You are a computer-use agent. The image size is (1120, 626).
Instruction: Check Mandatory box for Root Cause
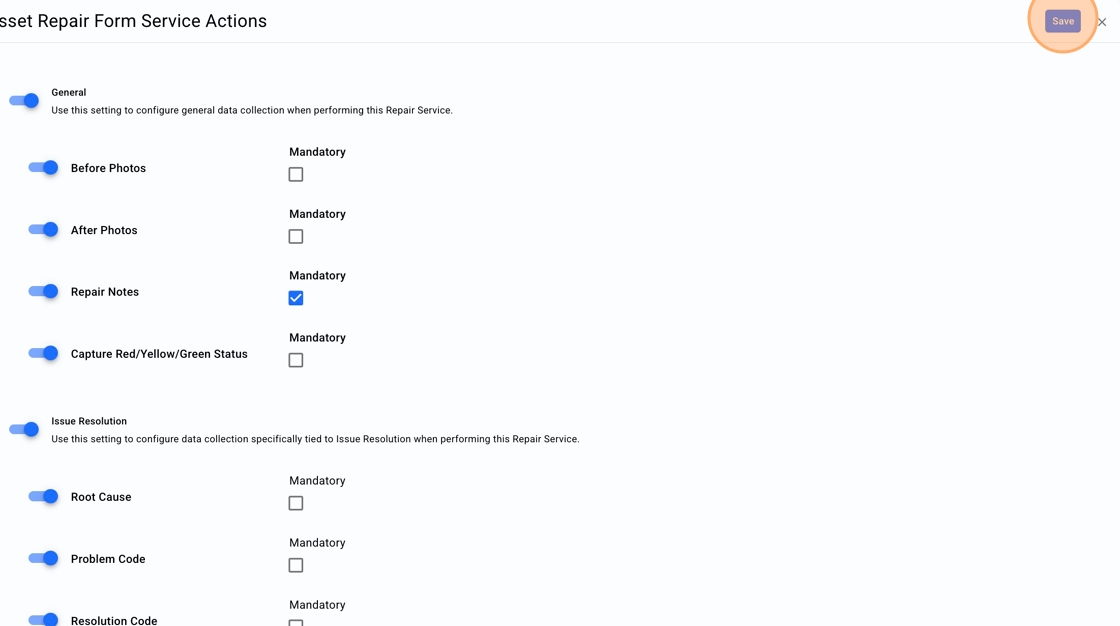(x=296, y=504)
